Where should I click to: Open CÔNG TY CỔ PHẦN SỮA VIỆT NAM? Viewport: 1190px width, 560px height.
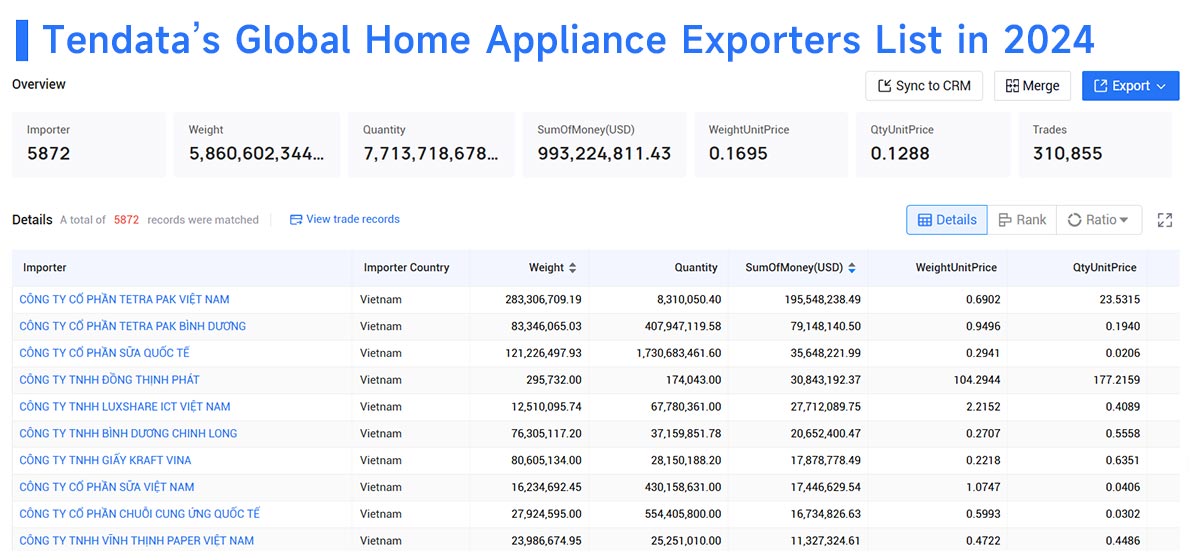[107, 487]
